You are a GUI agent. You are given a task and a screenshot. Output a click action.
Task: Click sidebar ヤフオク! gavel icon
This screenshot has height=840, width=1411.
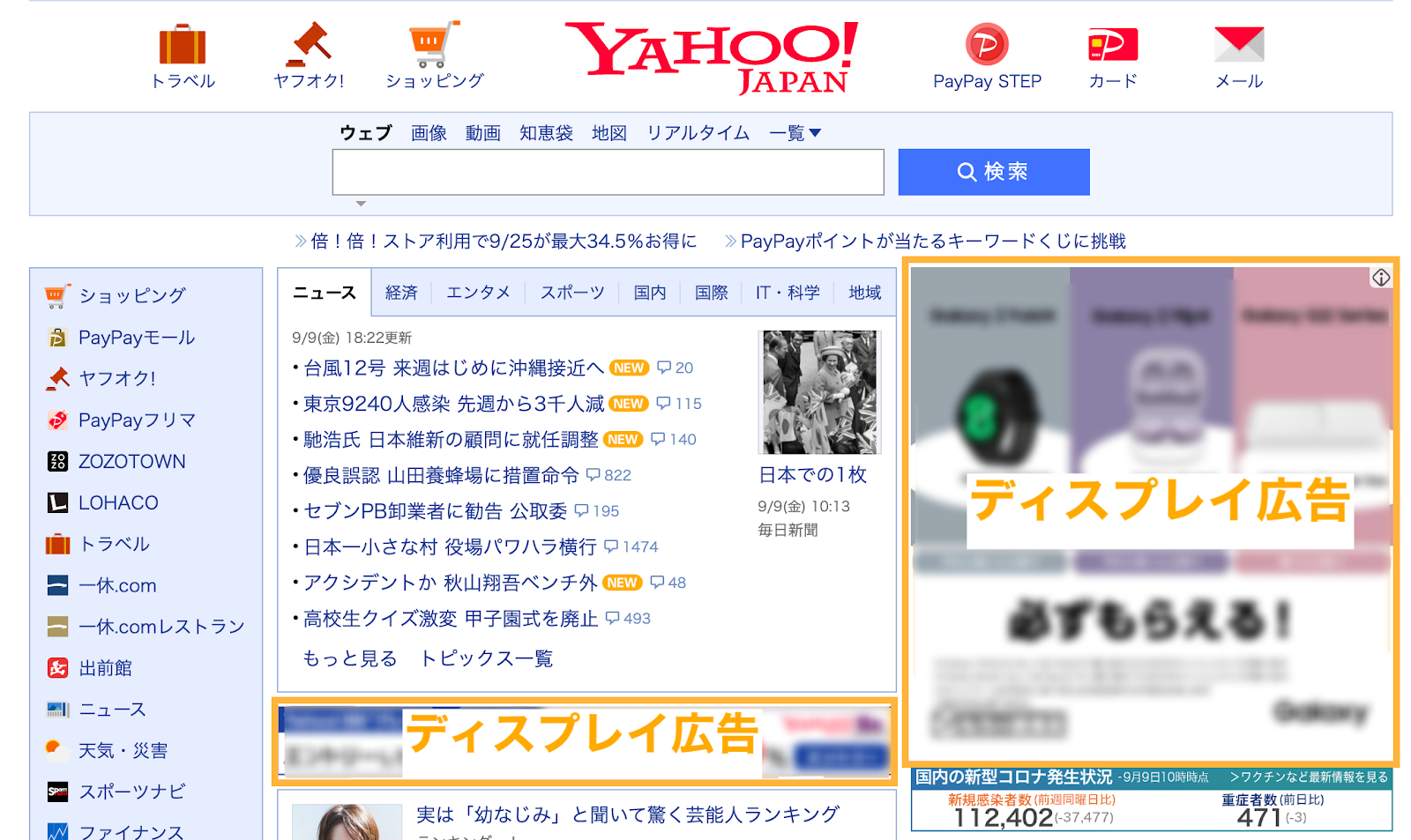click(57, 378)
